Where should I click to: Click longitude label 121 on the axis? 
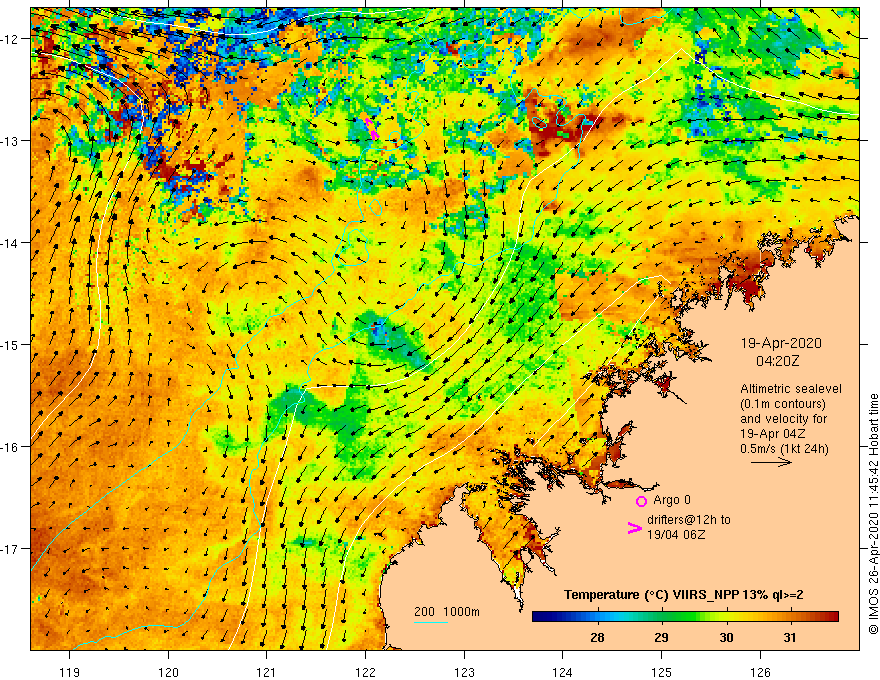tap(267, 672)
